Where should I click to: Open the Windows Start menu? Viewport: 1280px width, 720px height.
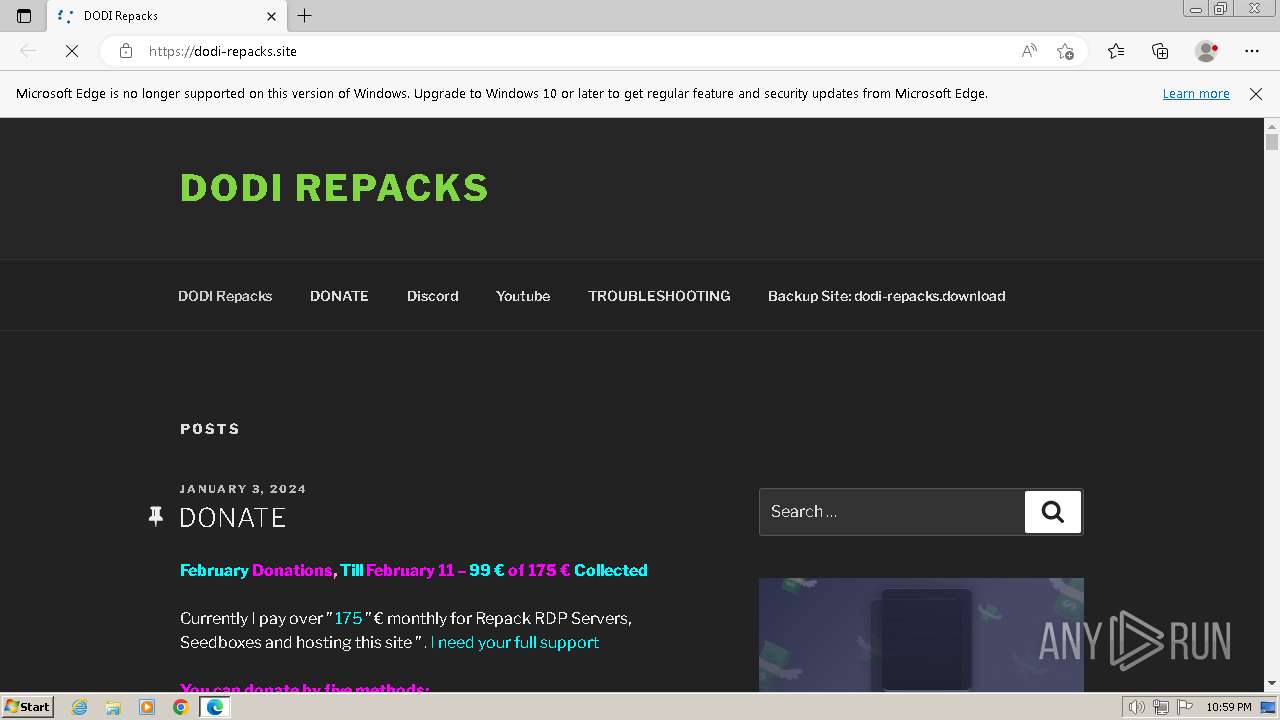point(27,707)
